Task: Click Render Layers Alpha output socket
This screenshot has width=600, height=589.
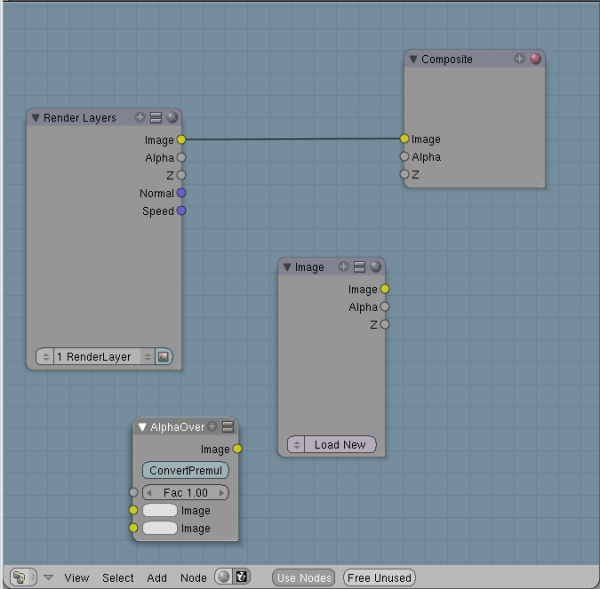Action: point(181,157)
